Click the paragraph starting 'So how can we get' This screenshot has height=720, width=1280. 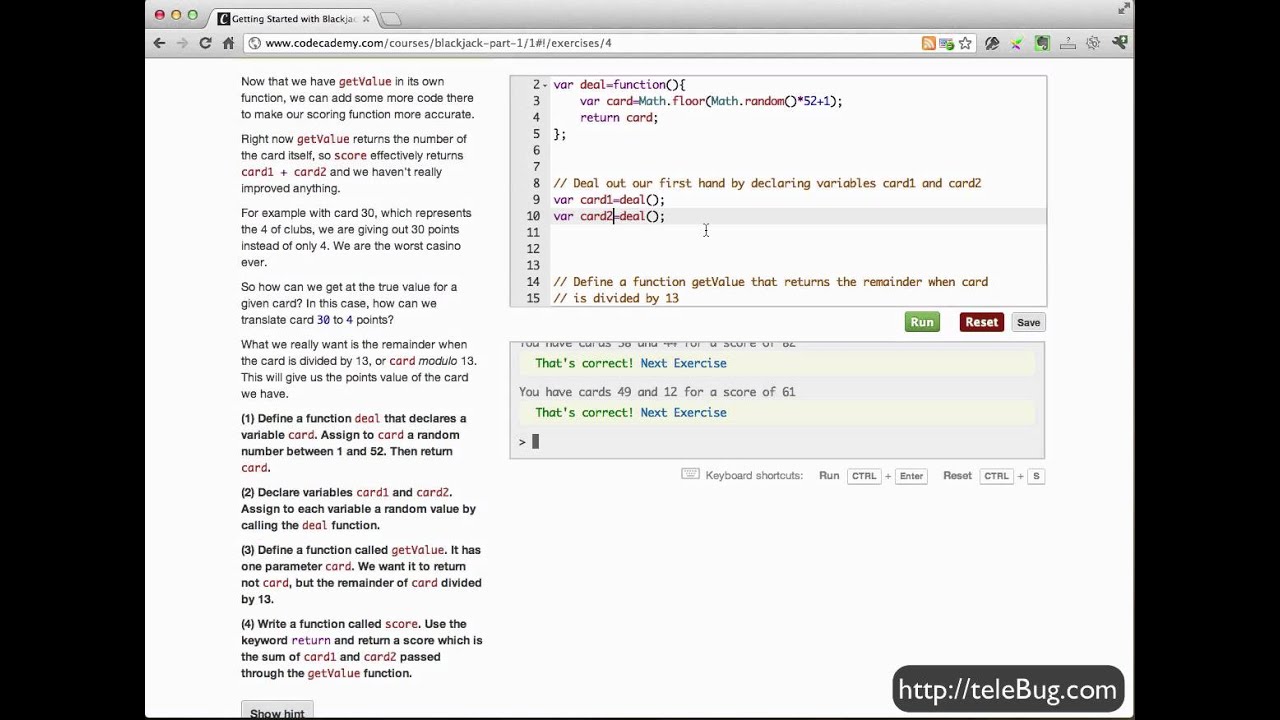(349, 303)
